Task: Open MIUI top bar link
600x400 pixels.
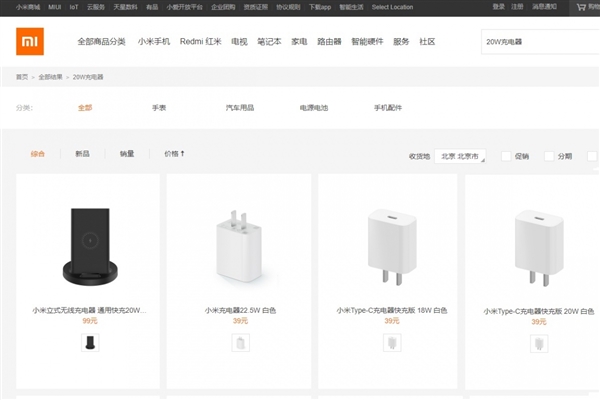Action: pos(55,7)
